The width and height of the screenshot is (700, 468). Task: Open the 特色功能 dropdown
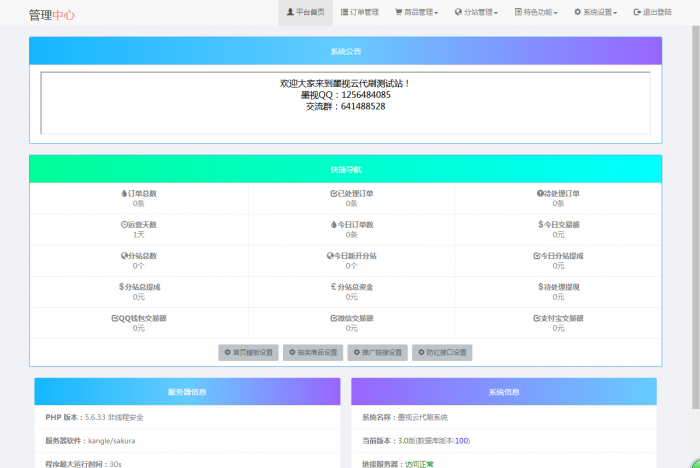538,13
